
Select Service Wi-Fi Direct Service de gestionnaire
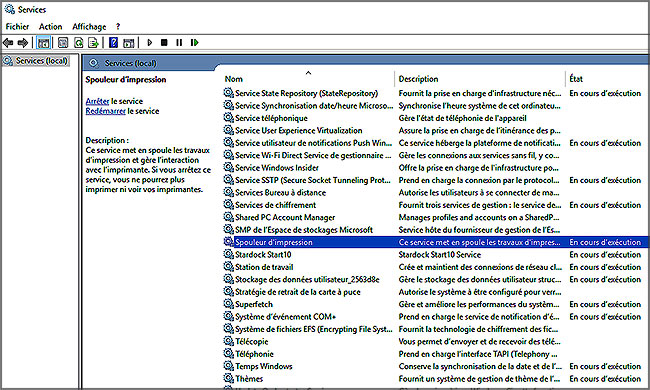(x=313, y=155)
